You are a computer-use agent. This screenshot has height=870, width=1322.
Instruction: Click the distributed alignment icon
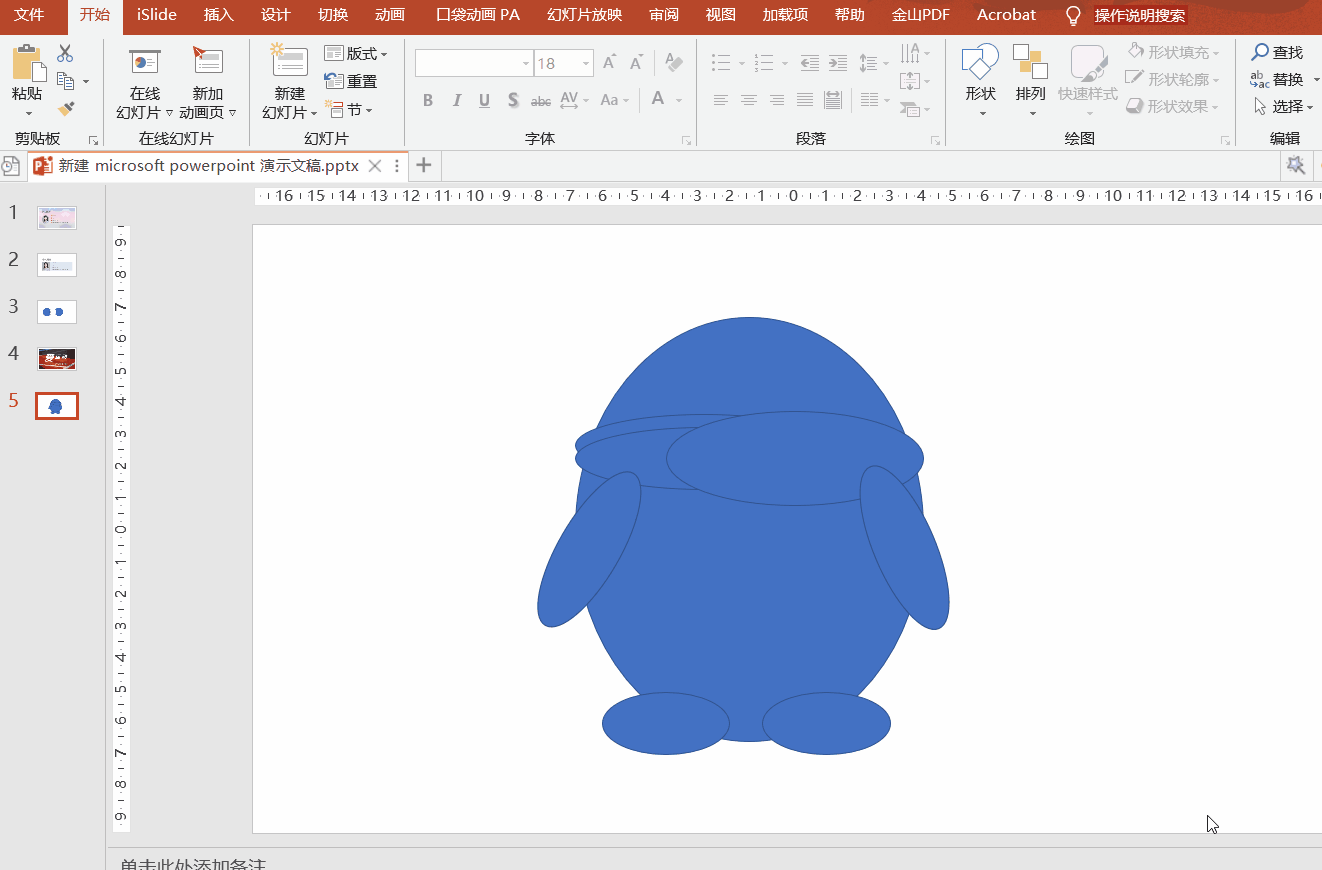point(833,100)
